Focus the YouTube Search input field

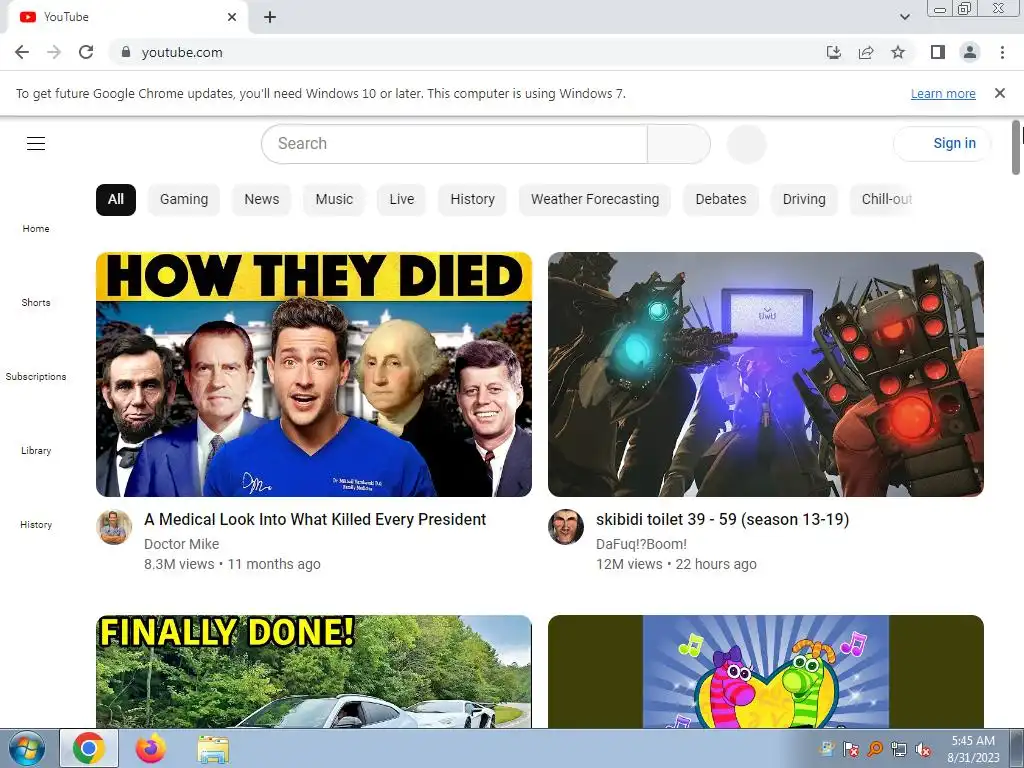point(454,144)
